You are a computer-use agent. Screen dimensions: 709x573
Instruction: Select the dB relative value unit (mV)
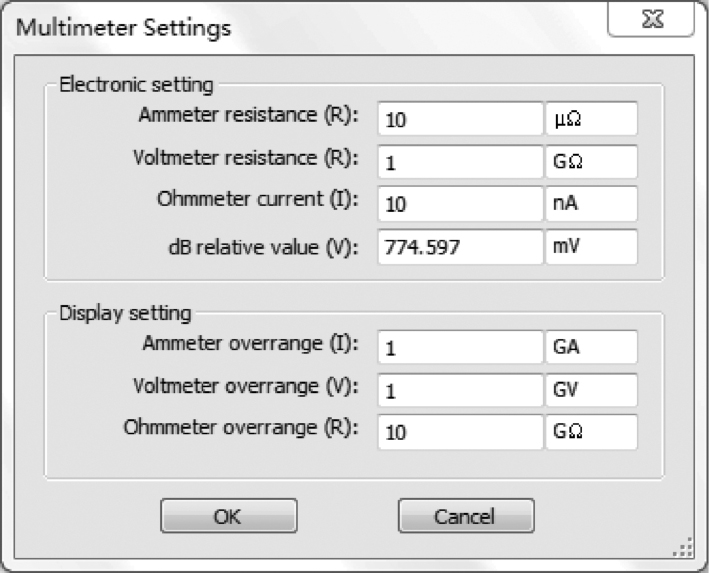tap(592, 247)
